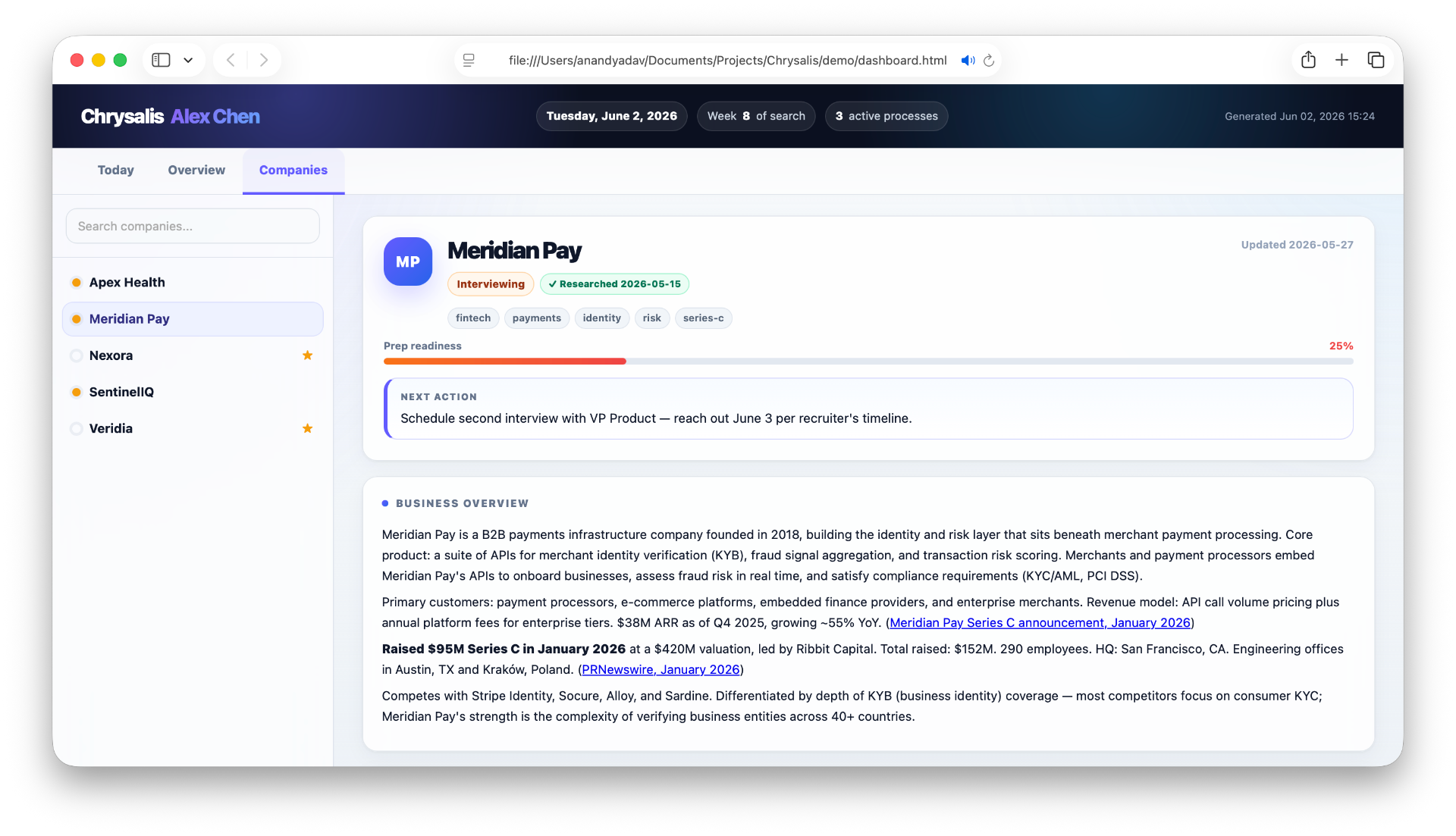Click the Interviewing status badge
This screenshot has height=836, width=1456.
click(x=491, y=283)
